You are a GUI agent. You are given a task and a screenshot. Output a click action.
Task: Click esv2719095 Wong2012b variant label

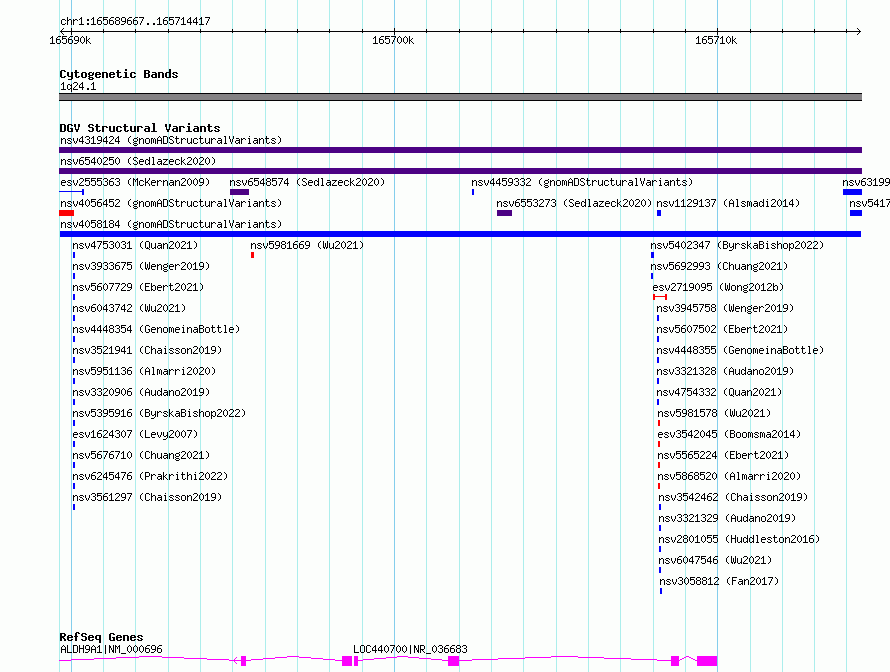coord(718,287)
